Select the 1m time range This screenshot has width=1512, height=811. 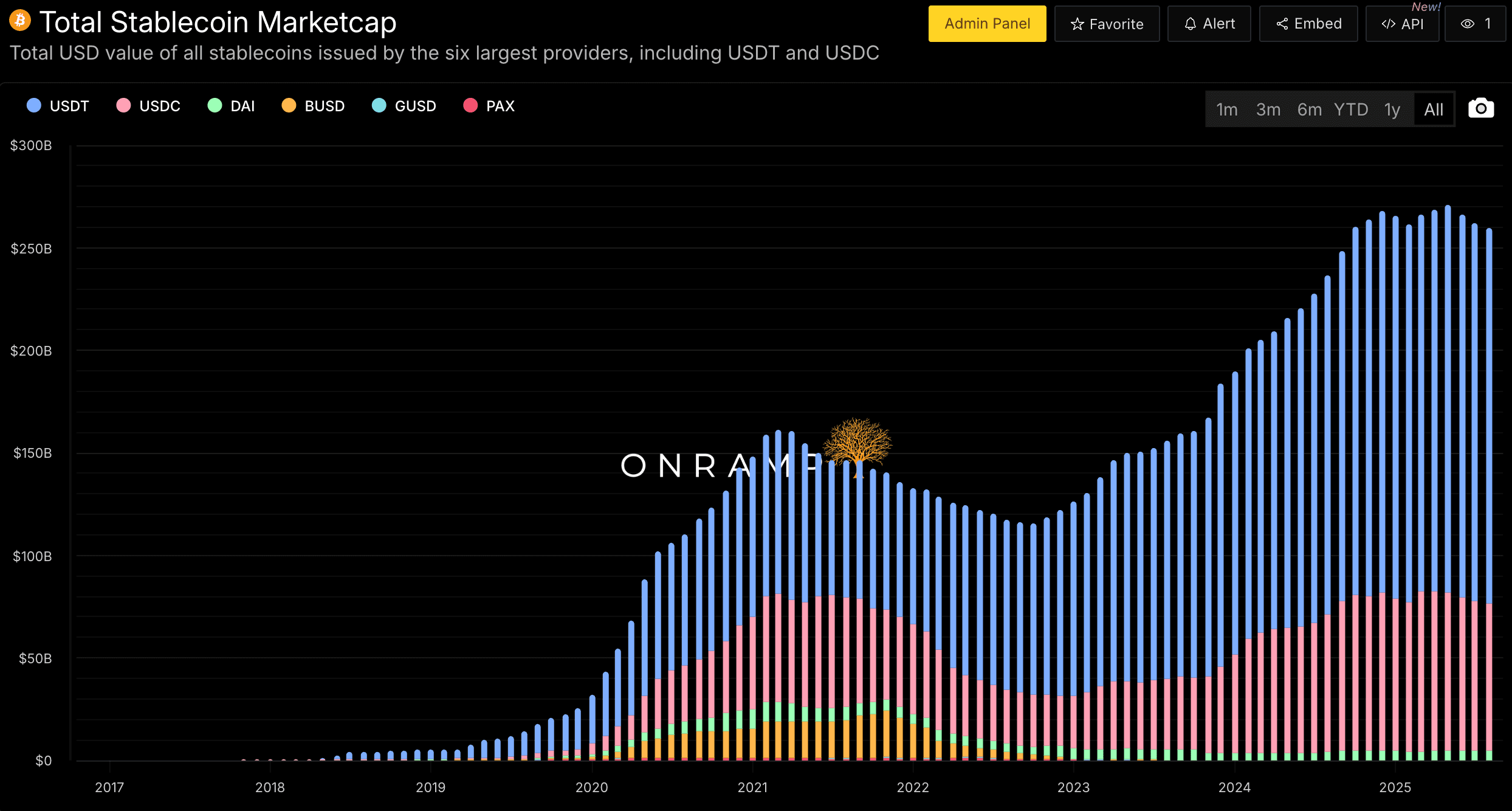1227,109
